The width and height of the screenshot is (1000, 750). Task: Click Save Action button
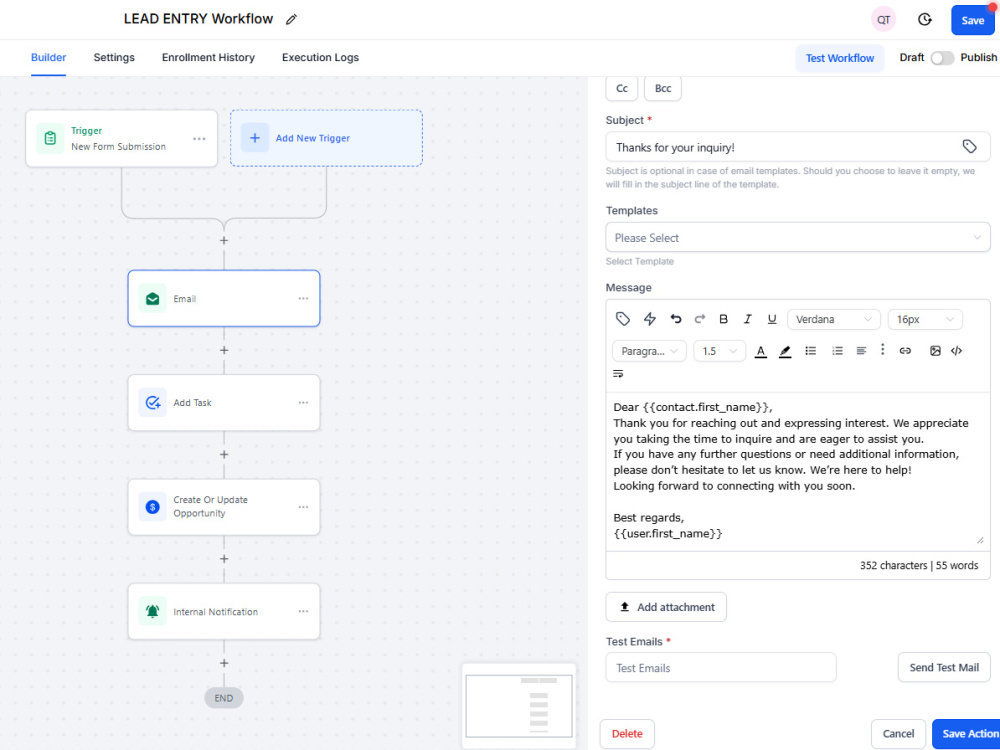[x=967, y=733]
